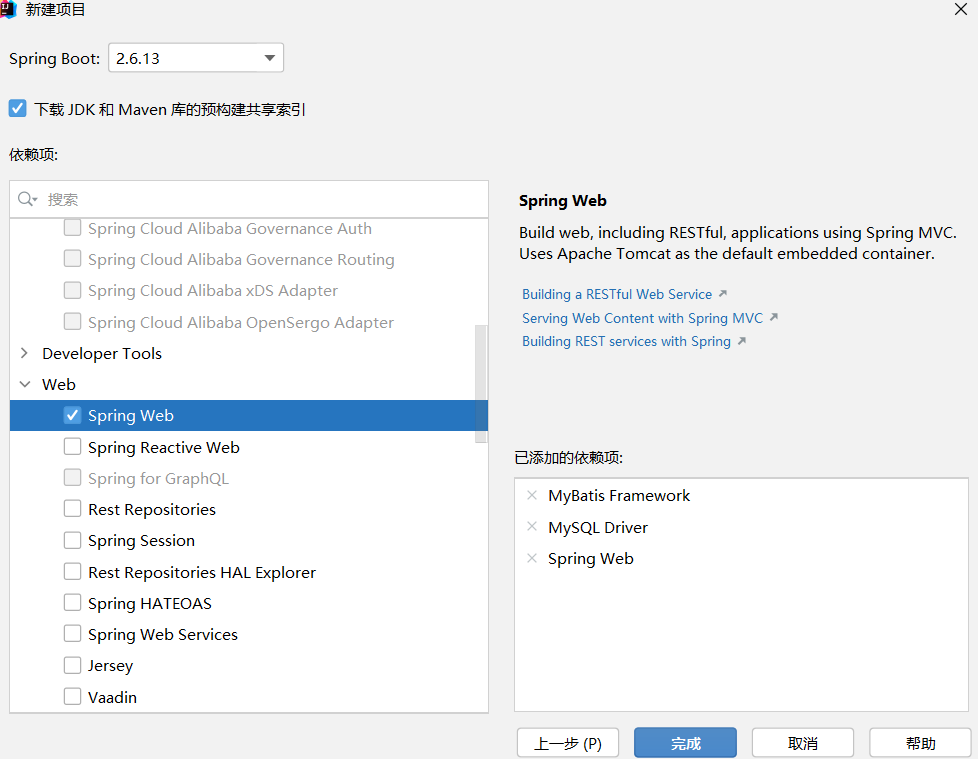Select the Spring Reactive Web row label

(163, 447)
